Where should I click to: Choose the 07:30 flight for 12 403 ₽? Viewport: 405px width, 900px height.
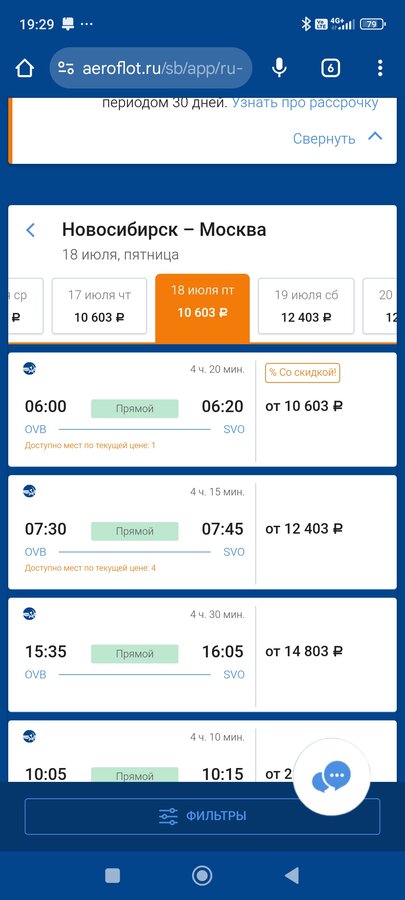[202, 532]
